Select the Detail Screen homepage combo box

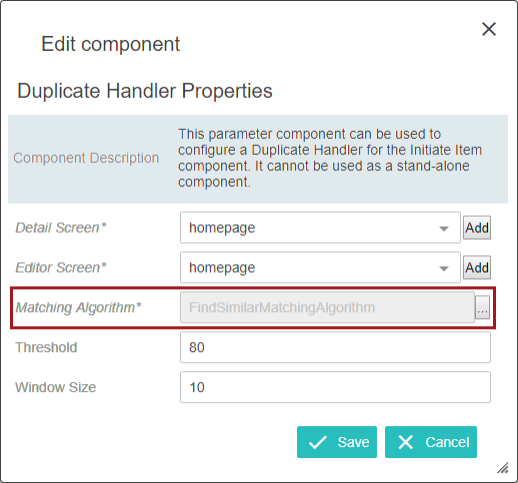click(x=320, y=228)
